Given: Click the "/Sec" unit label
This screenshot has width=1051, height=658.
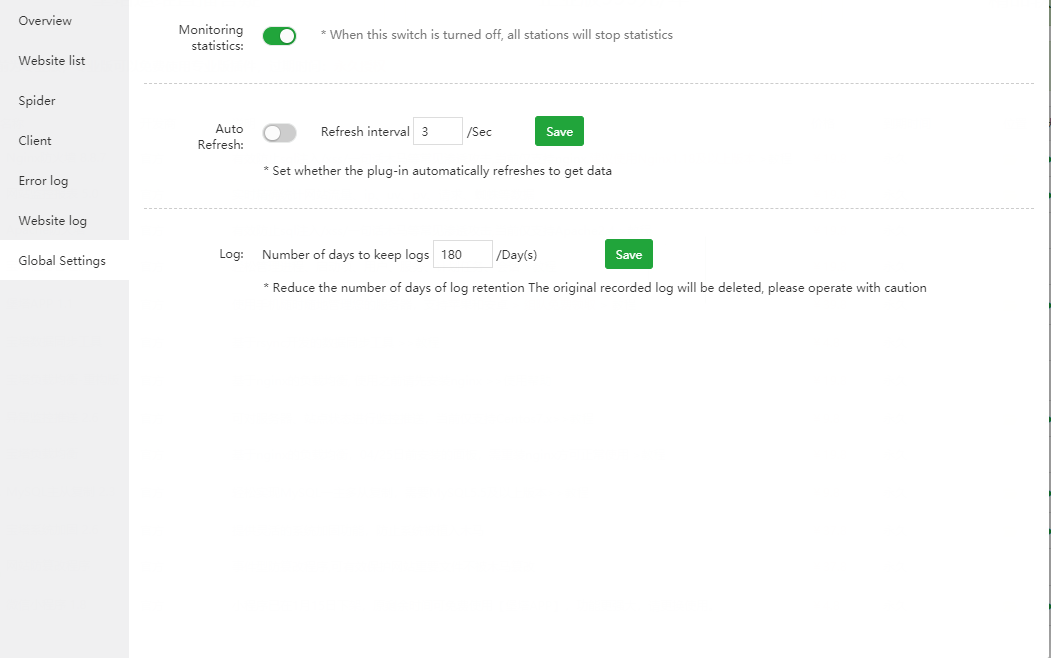Looking at the screenshot, I should point(480,132).
